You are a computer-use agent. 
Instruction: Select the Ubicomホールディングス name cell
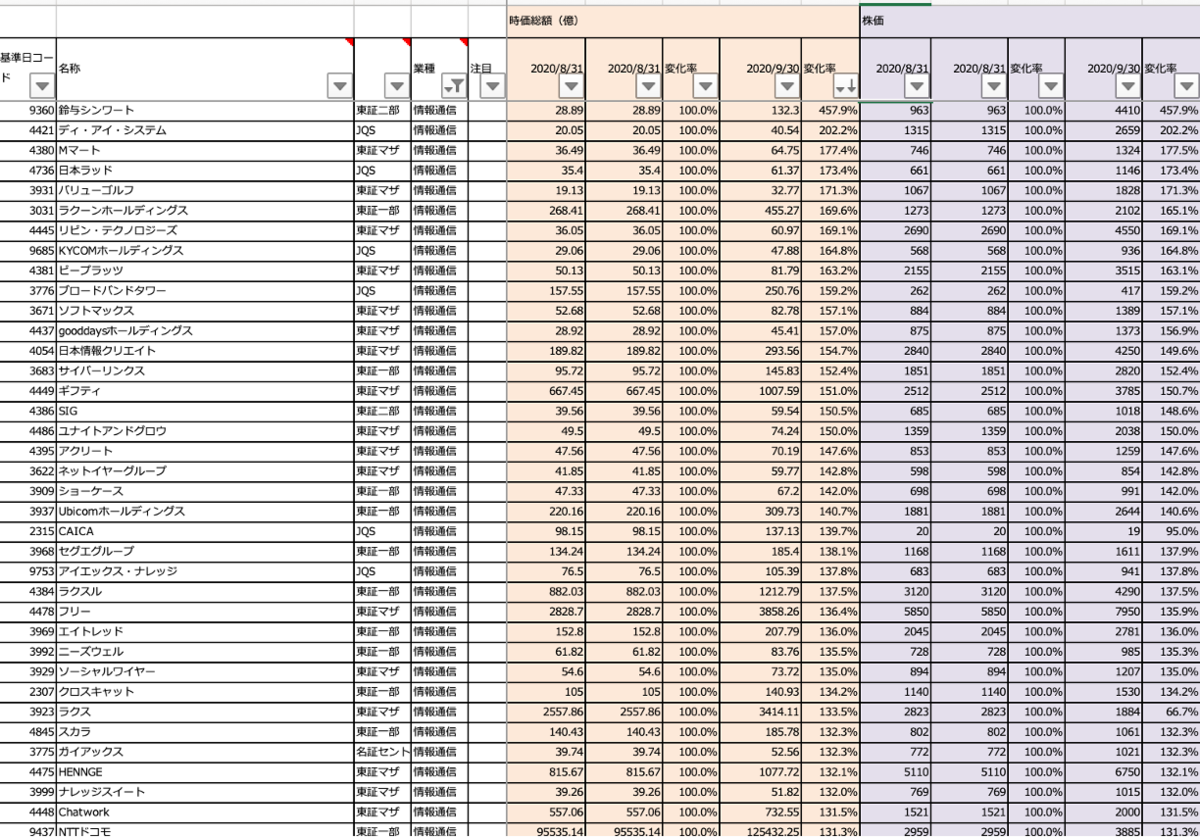tap(205, 510)
